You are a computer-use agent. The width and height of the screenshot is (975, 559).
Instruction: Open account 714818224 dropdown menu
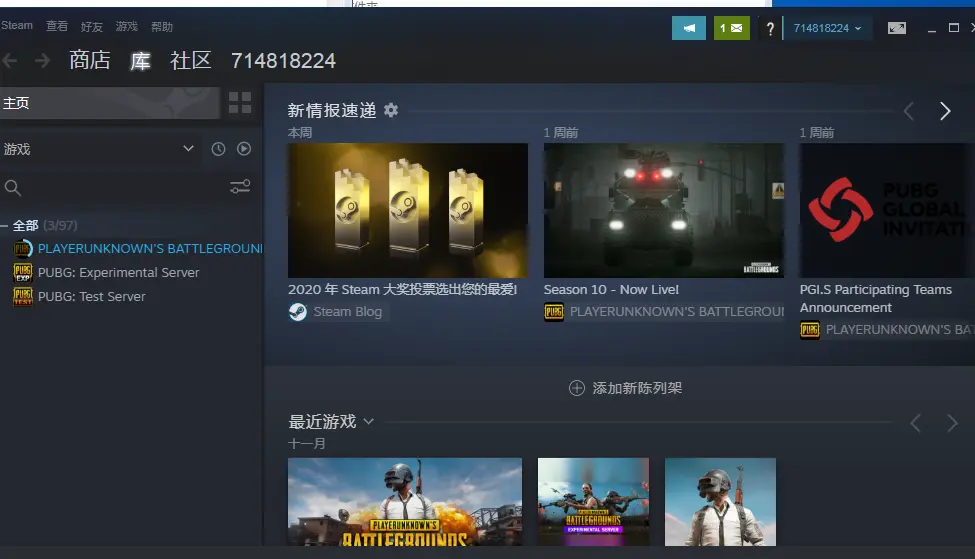click(x=827, y=28)
